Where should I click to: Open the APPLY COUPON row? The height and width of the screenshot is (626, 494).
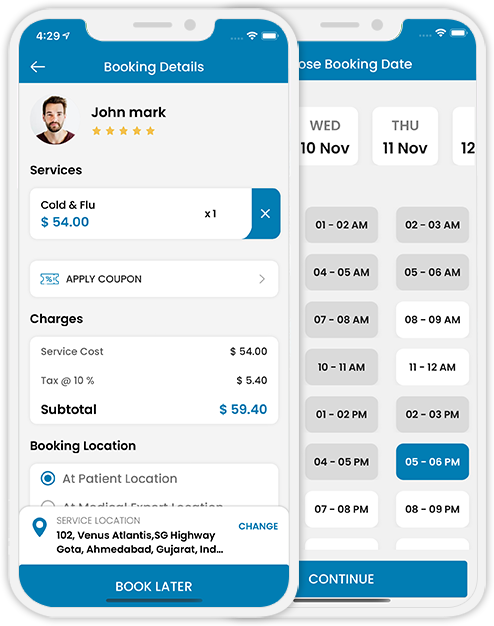tap(154, 279)
